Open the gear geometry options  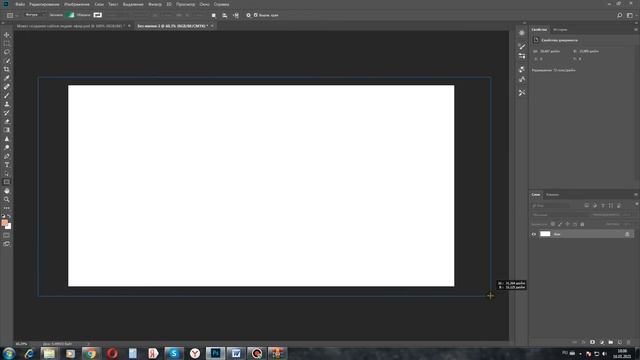click(x=248, y=15)
